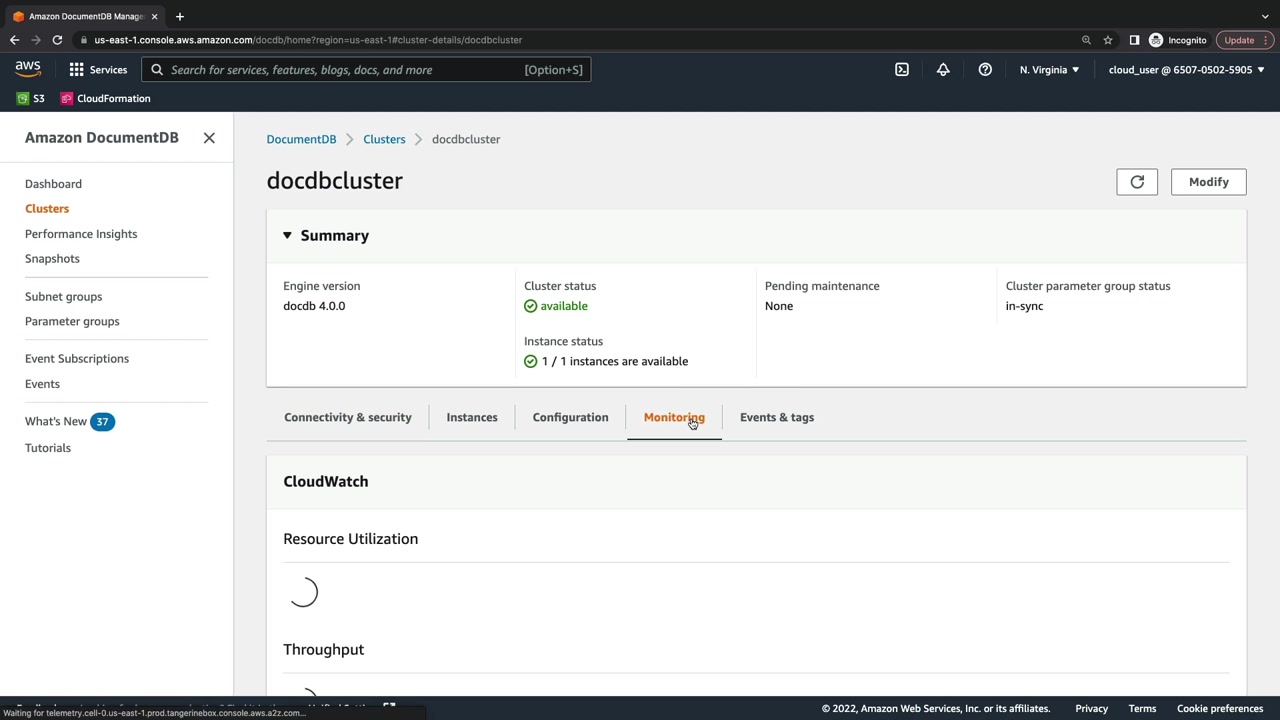Switch to the Configuration tab
Screen dimensions: 1280x720
pyautogui.click(x=570, y=417)
